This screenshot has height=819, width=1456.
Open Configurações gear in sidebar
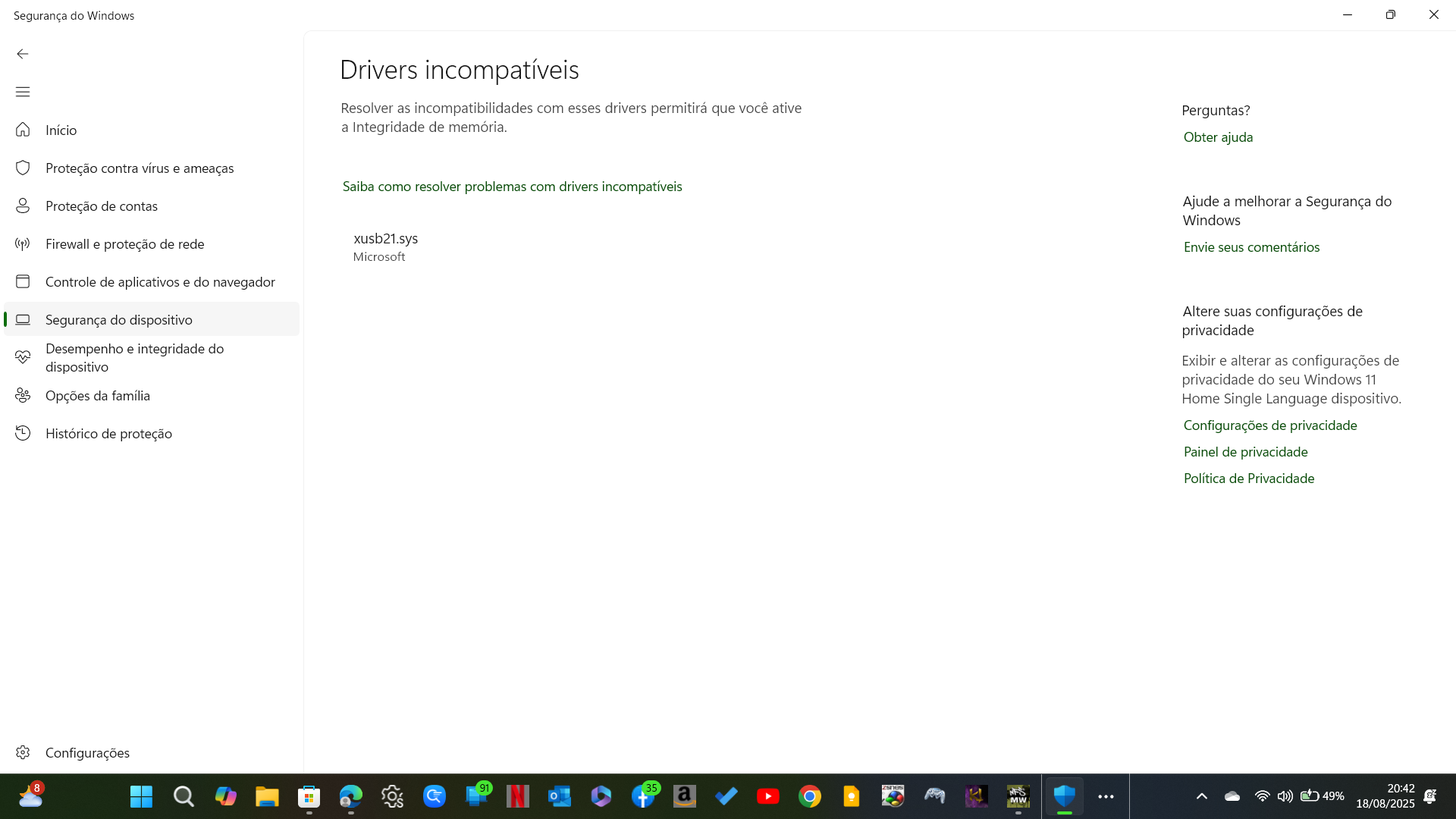pos(23,752)
